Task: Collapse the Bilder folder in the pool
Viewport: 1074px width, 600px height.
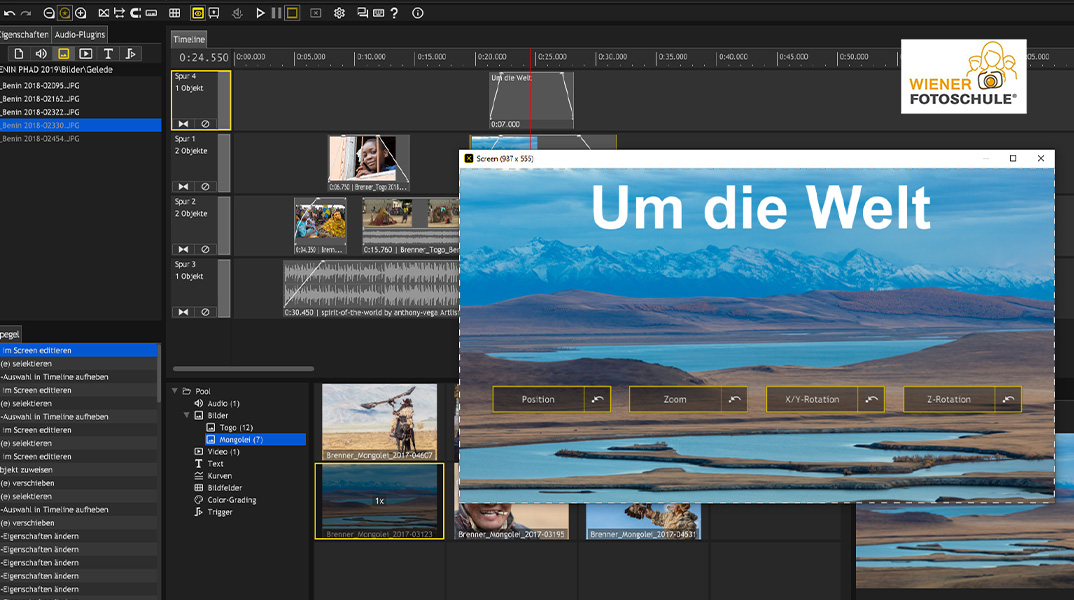Action: pos(186,415)
